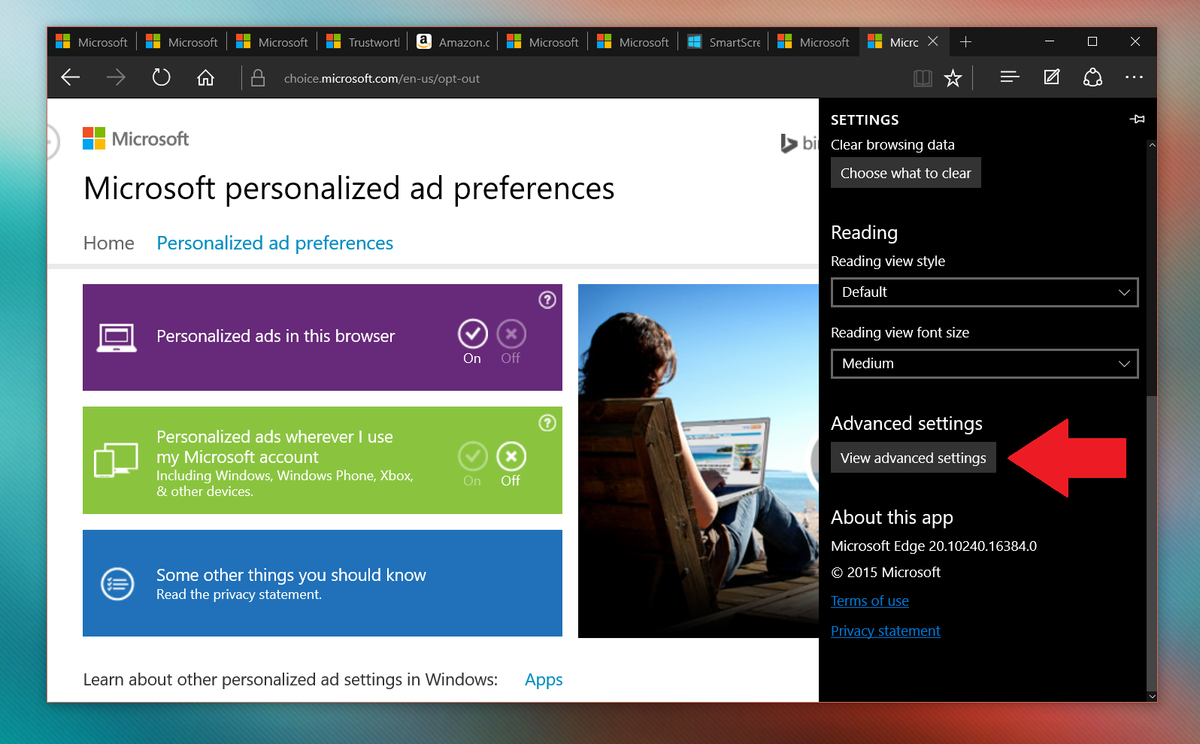This screenshot has width=1200, height=744.
Task: Click the help question mark on purple banner
Action: pos(547,299)
